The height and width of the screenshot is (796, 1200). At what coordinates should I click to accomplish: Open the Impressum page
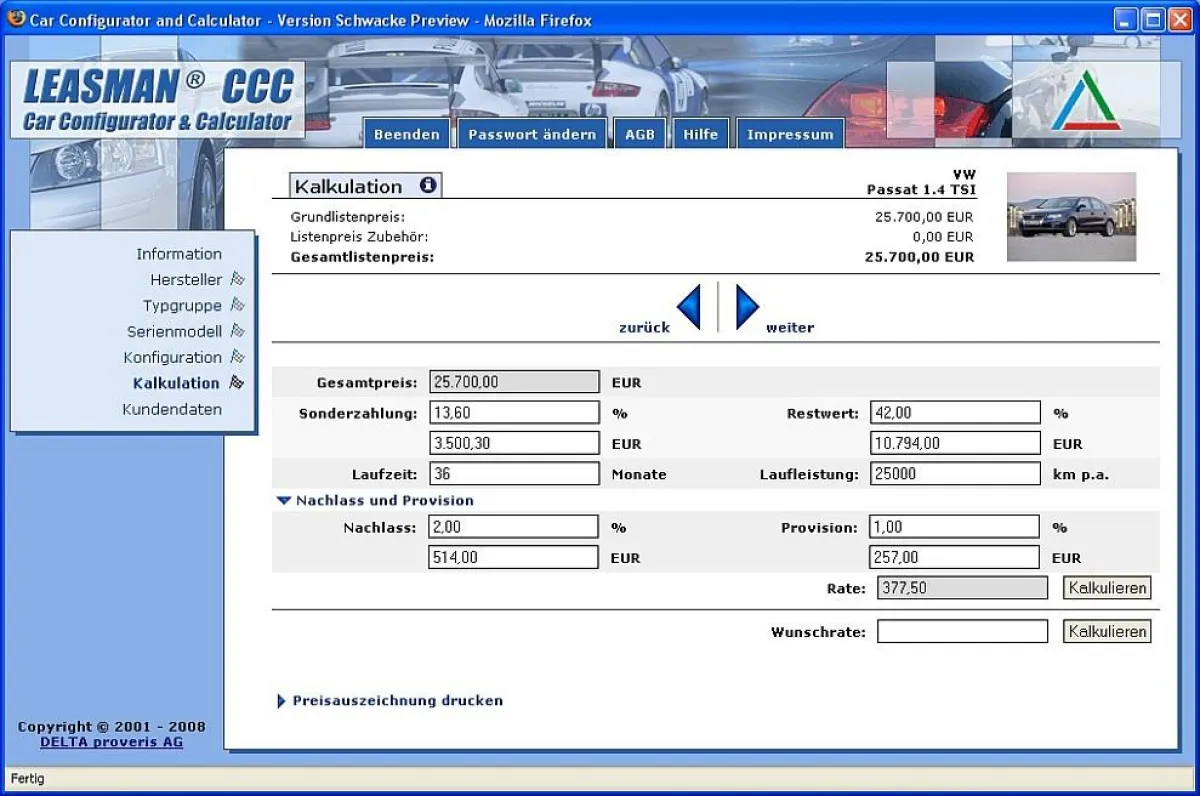pyautogui.click(x=790, y=133)
